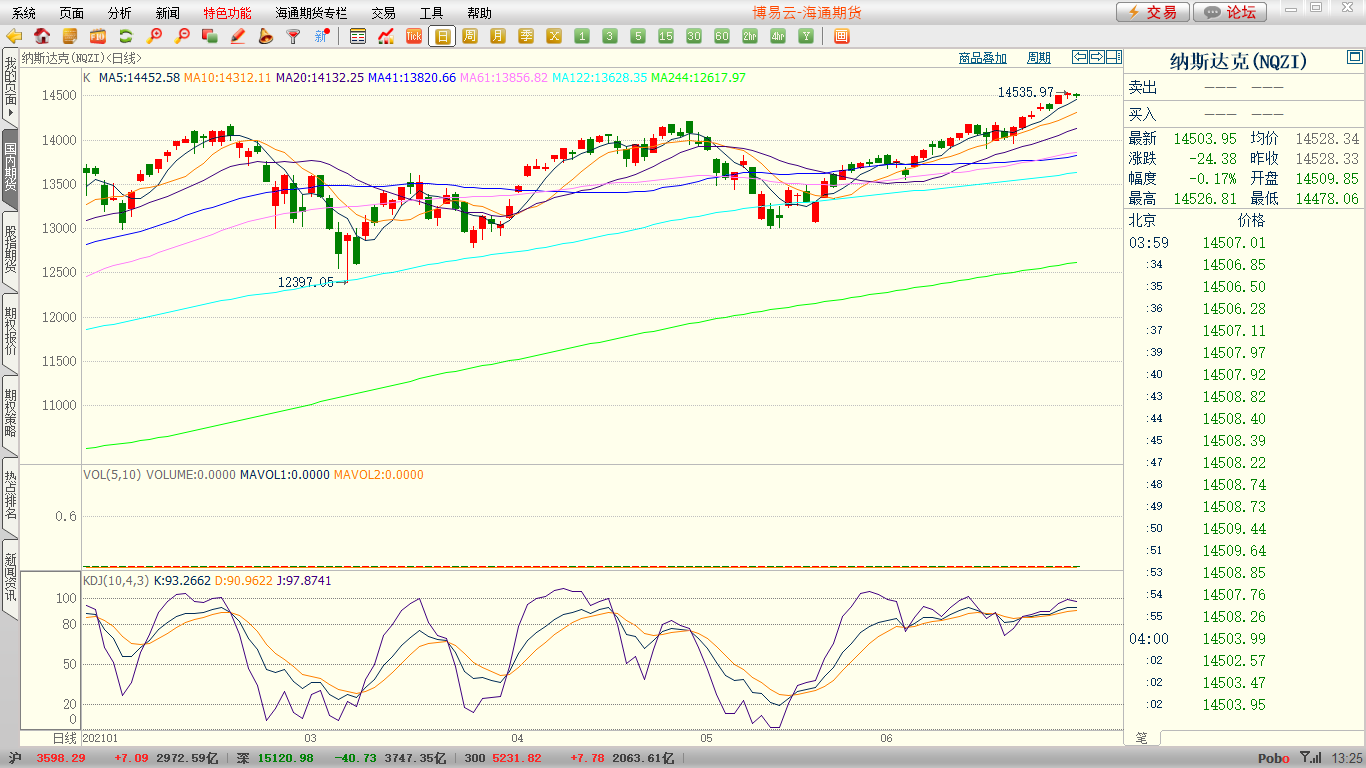Open the funnel filter icon
This screenshot has width=1366, height=768.
(293, 36)
